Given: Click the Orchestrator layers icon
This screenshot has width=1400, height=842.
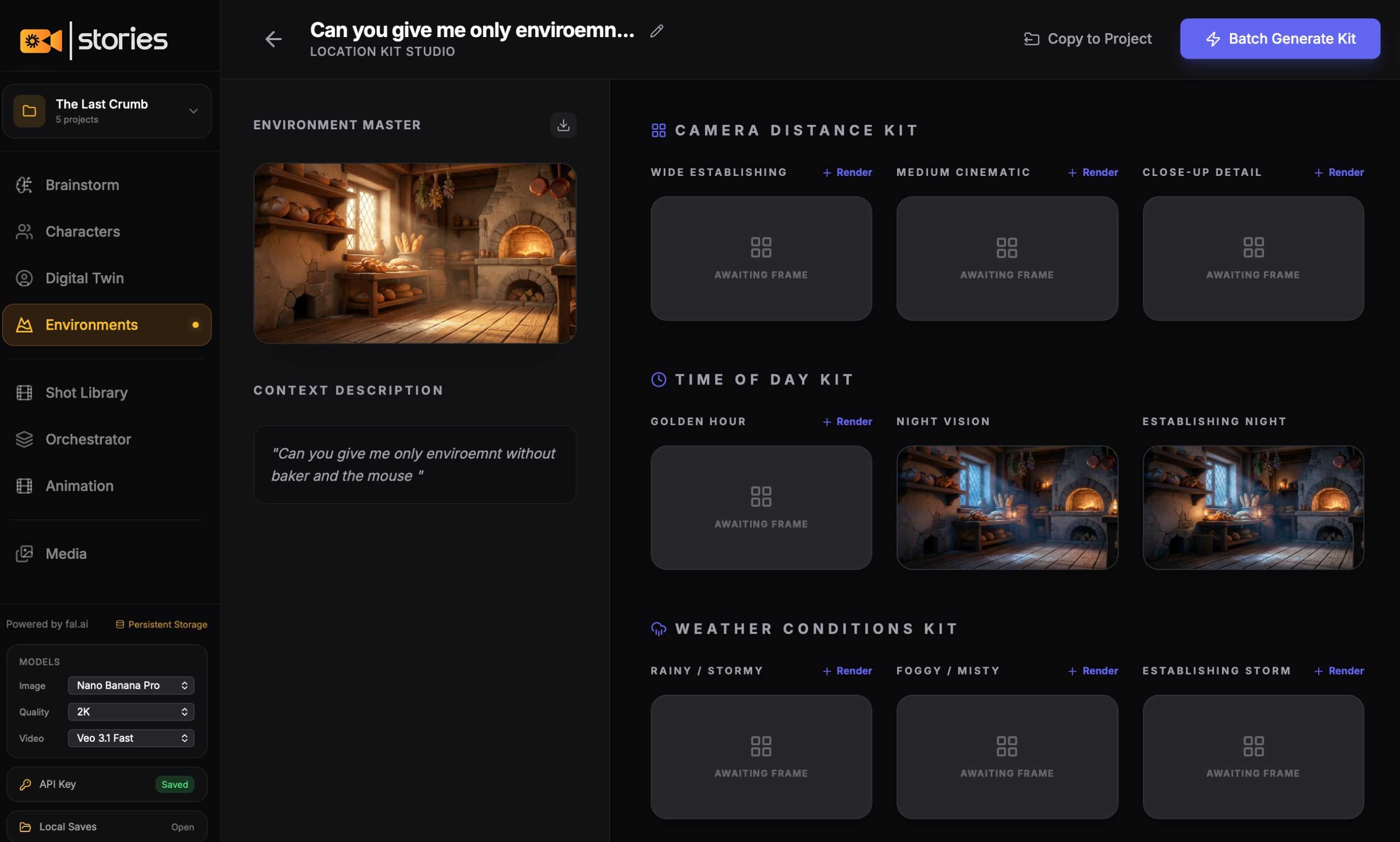Looking at the screenshot, I should [x=24, y=439].
